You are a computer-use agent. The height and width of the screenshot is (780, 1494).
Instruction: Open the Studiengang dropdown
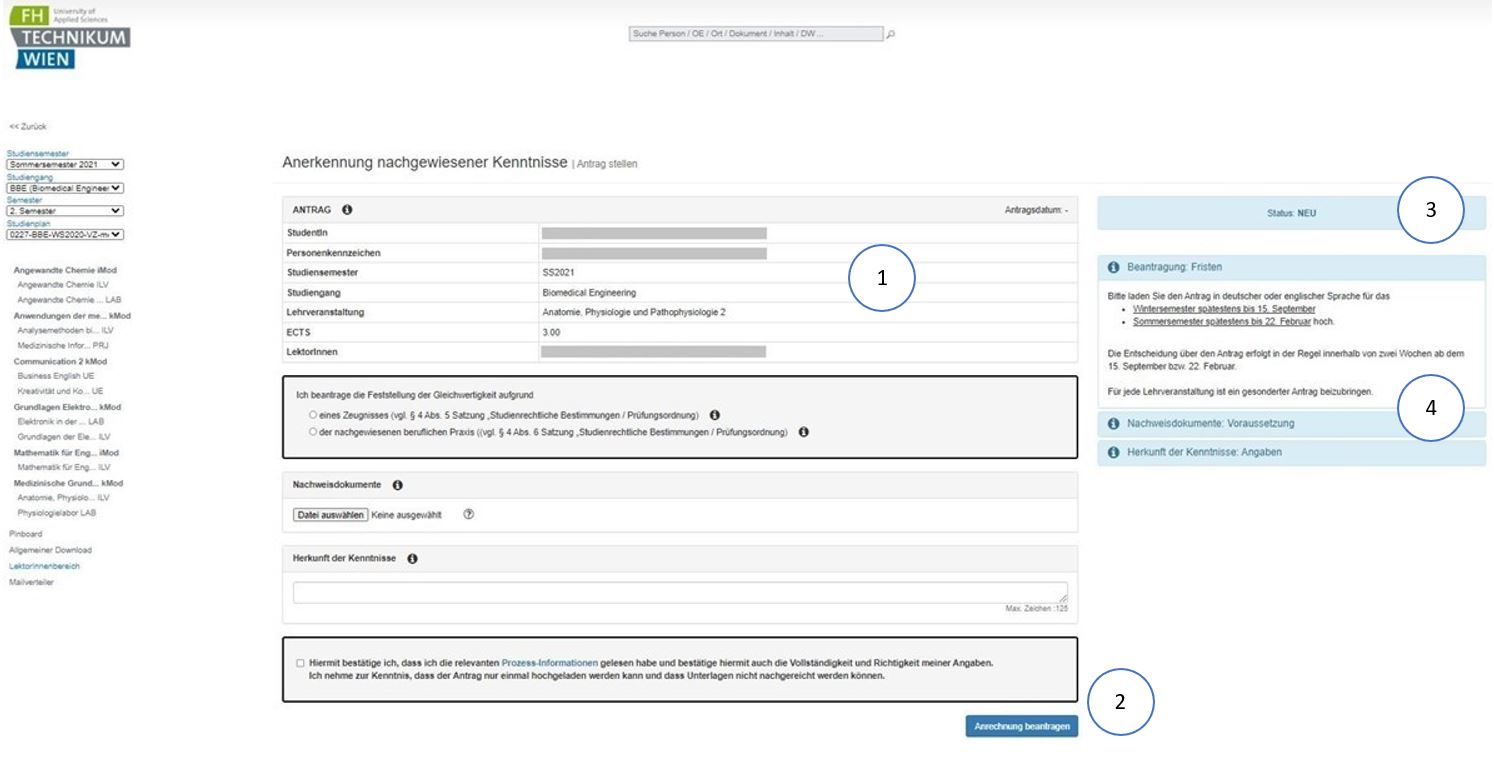(x=65, y=187)
